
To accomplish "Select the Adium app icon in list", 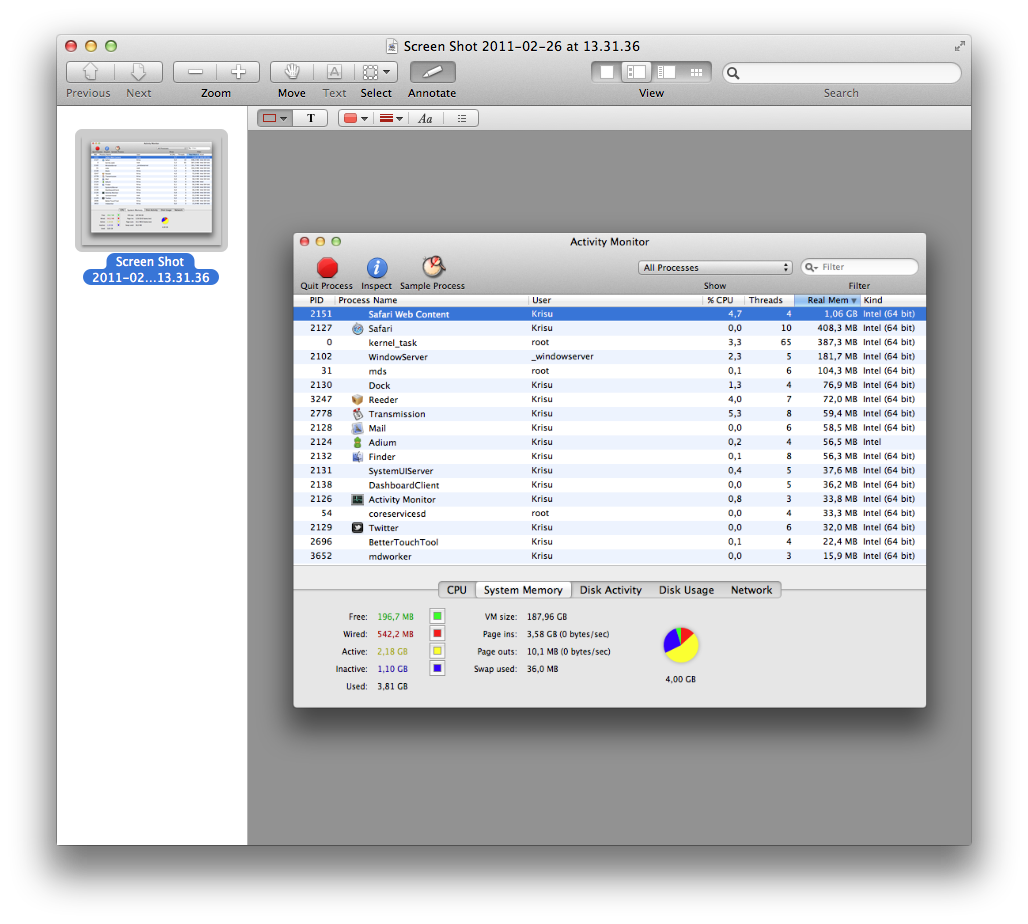I will click(x=357, y=443).
